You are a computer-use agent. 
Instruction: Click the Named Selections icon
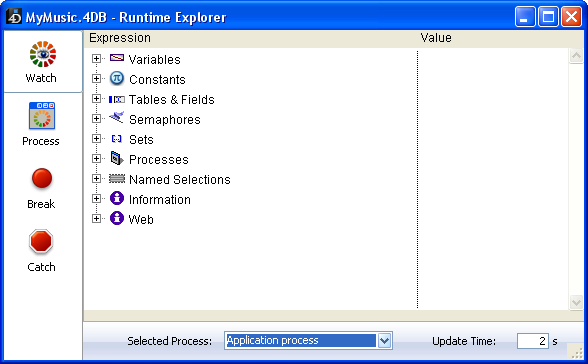pos(117,178)
